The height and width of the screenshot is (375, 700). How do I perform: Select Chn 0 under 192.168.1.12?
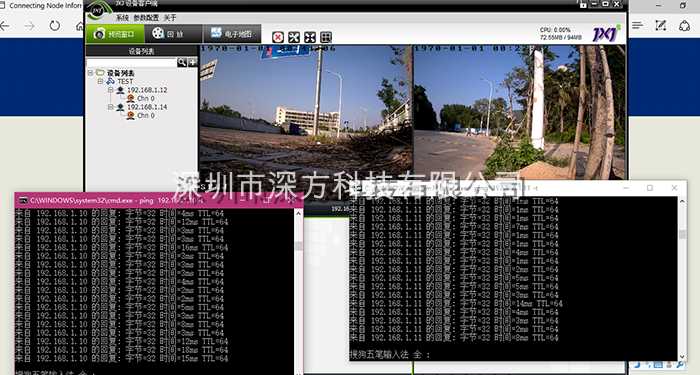146,98
